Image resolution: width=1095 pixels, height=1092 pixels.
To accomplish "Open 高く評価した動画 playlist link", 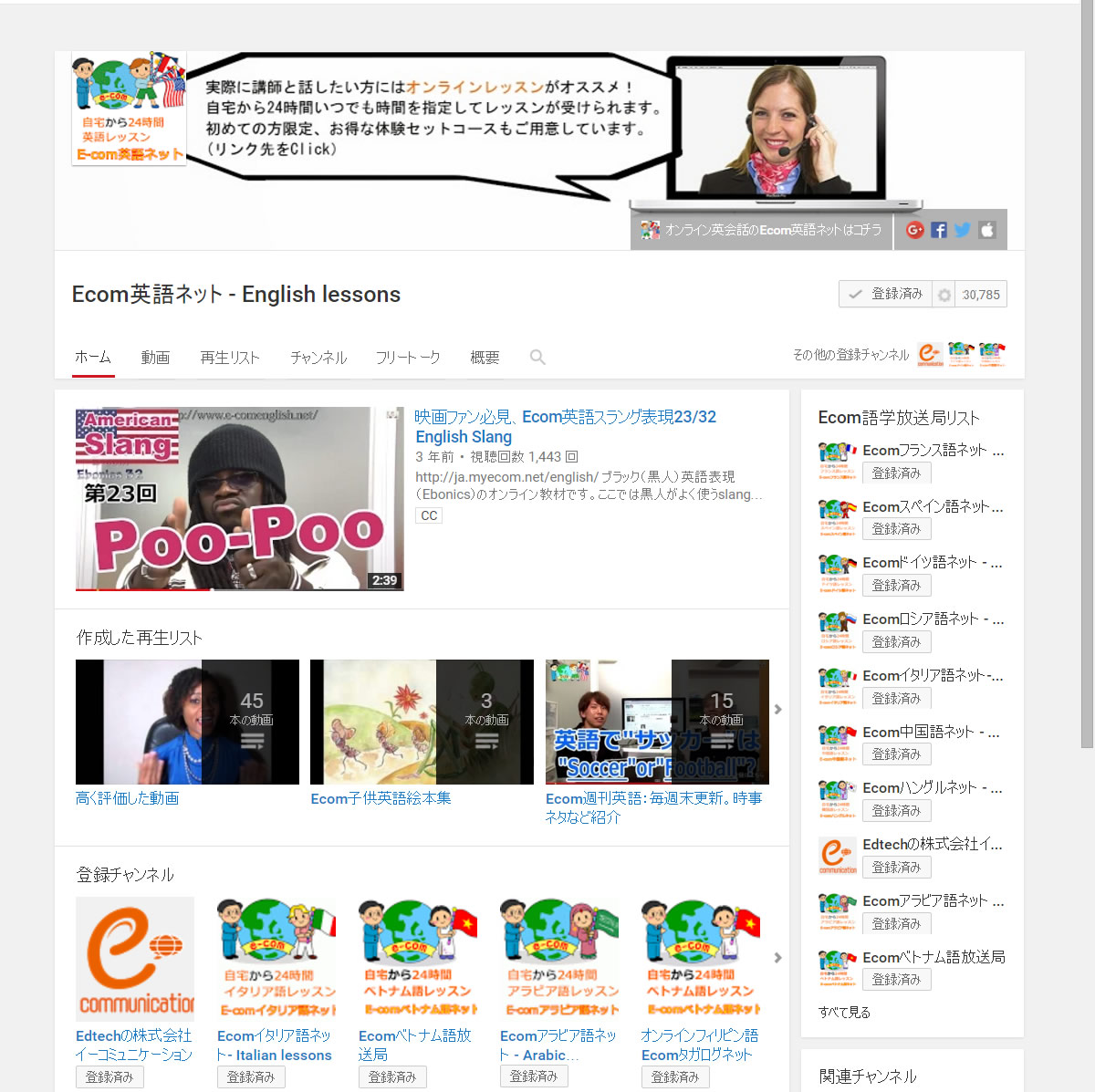I will tap(128, 798).
